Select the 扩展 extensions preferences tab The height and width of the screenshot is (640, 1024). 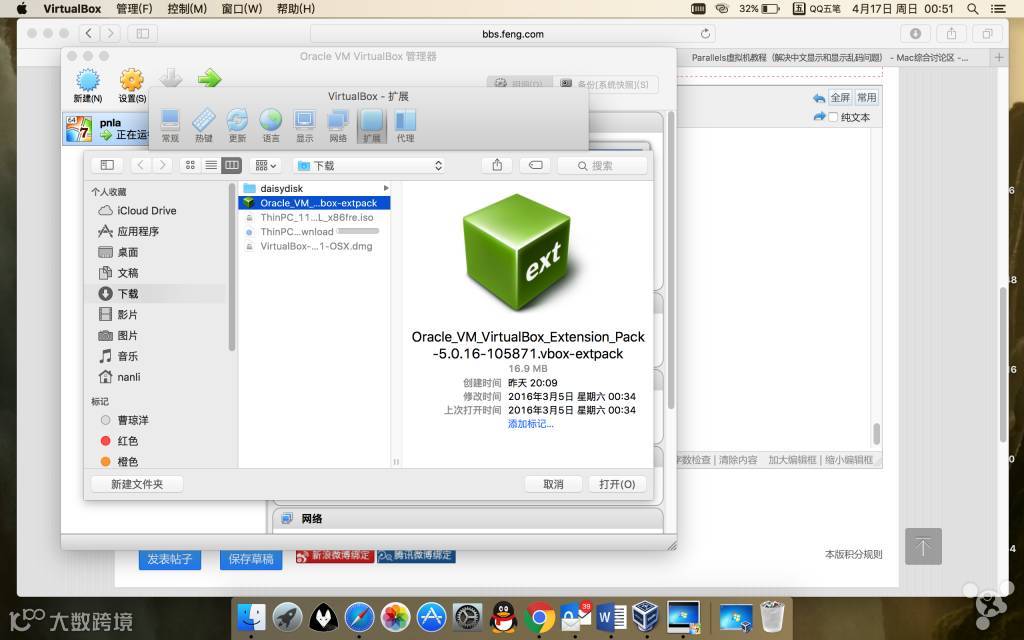pos(372,125)
